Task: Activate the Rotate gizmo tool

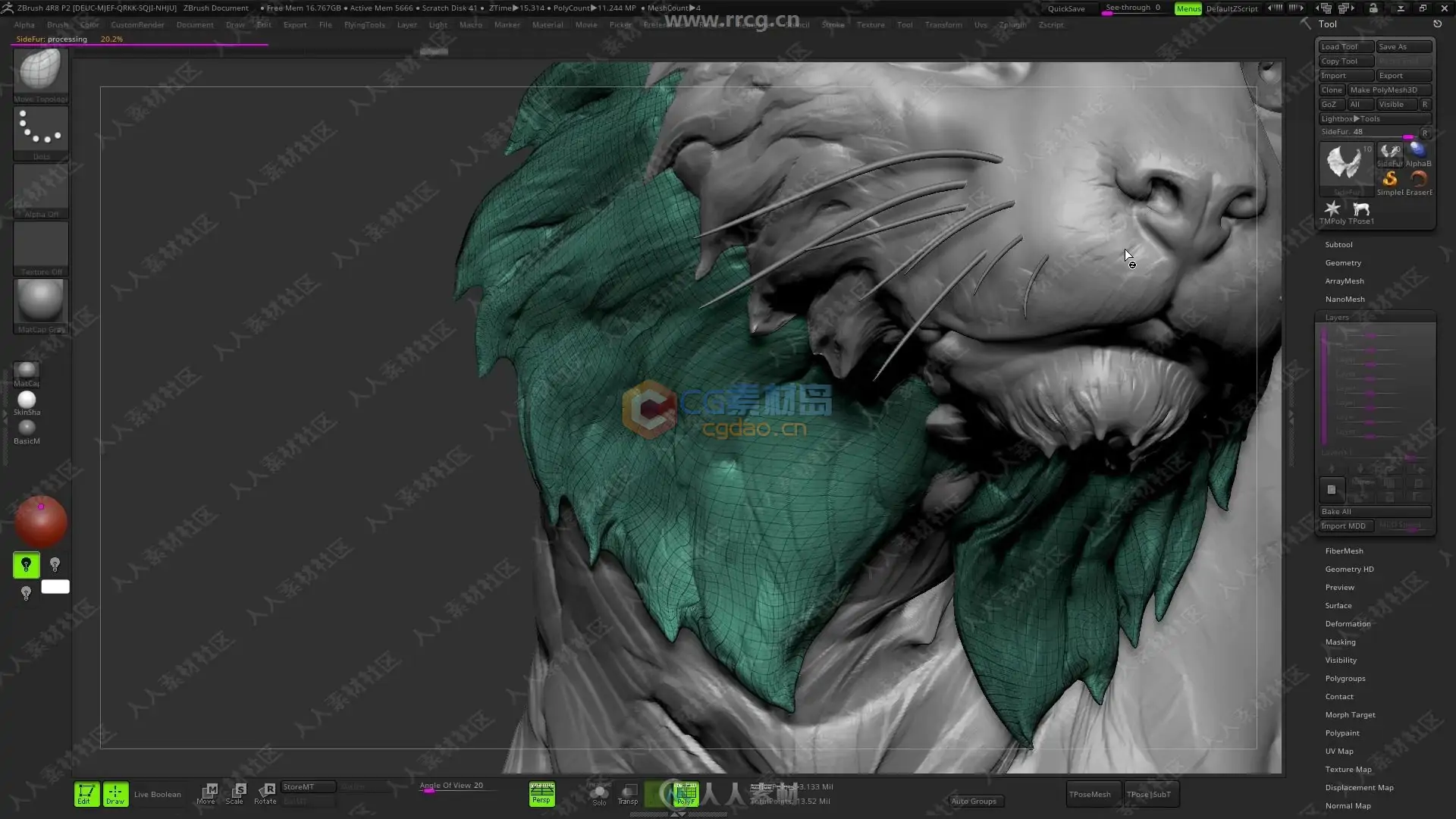Action: [265, 794]
